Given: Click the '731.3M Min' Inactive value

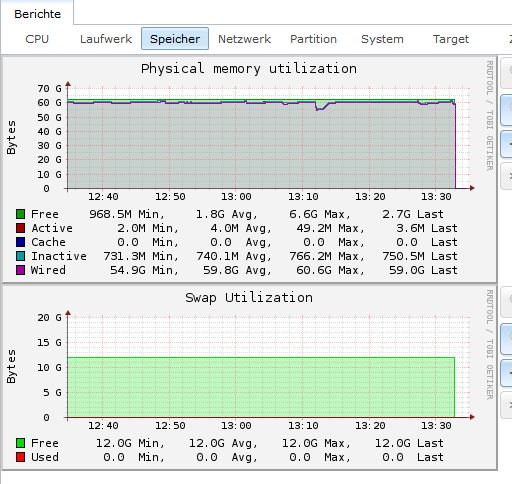Looking at the screenshot, I should (141, 256).
